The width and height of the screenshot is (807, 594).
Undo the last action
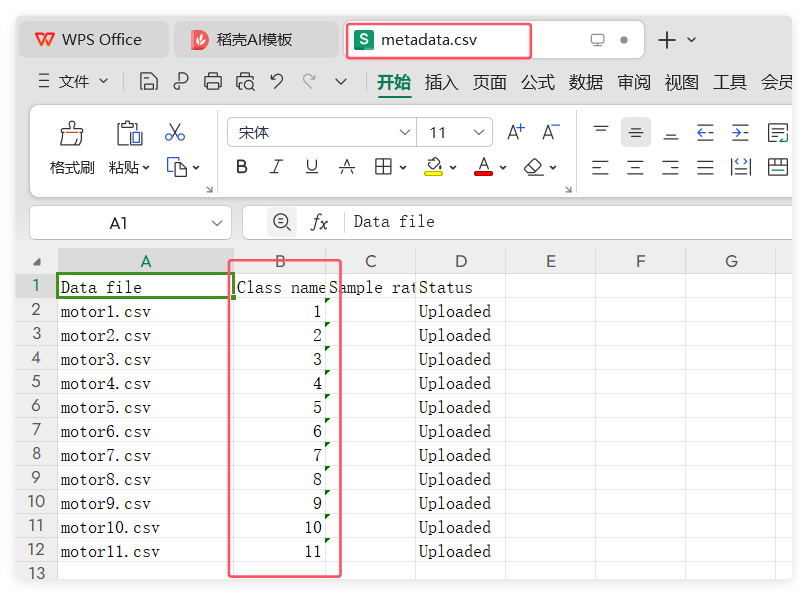tap(277, 81)
